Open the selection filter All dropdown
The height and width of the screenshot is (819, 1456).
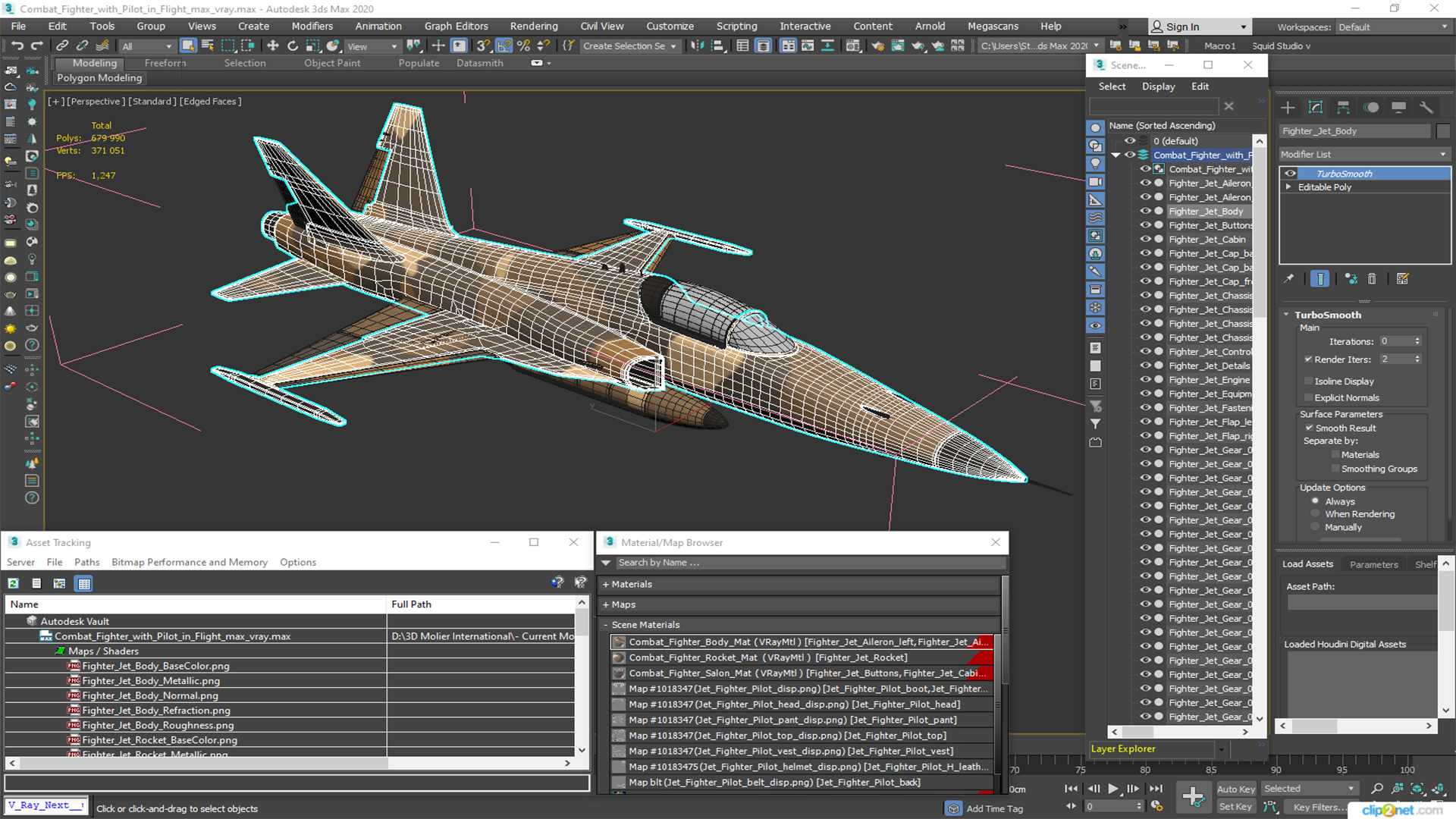[x=147, y=46]
